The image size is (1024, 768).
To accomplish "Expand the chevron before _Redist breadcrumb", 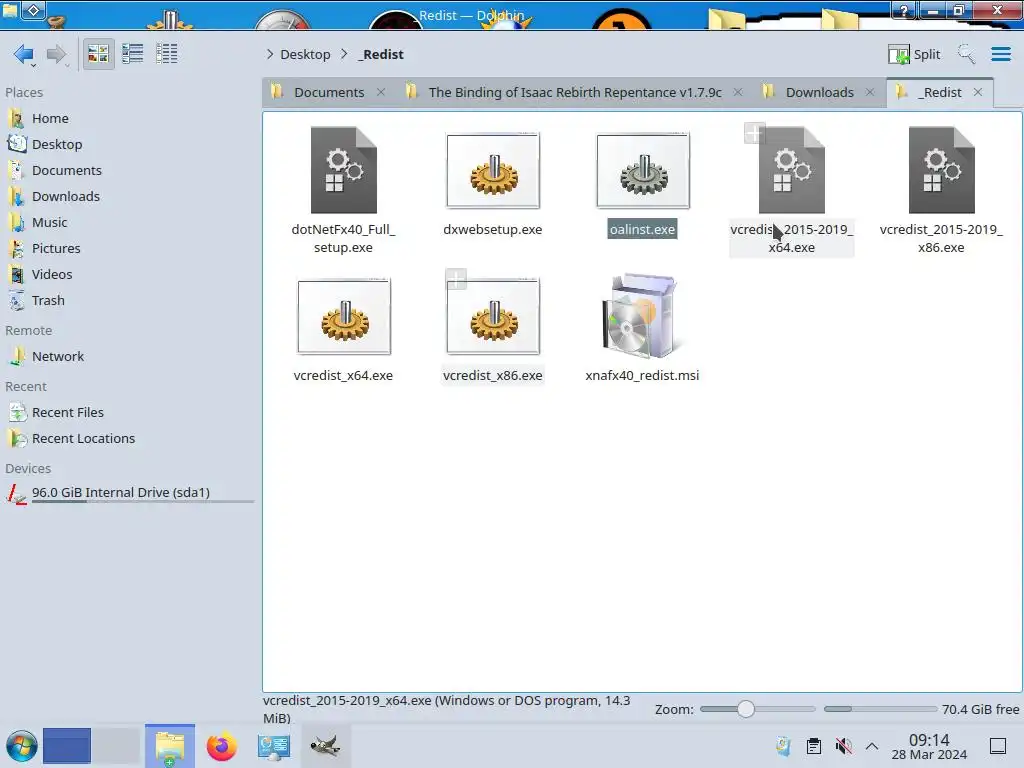I will click(344, 54).
